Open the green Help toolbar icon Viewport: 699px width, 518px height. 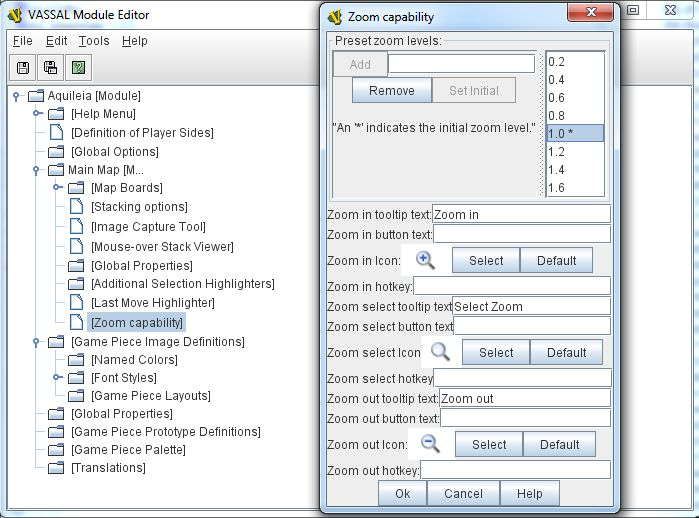pyautogui.click(x=78, y=68)
